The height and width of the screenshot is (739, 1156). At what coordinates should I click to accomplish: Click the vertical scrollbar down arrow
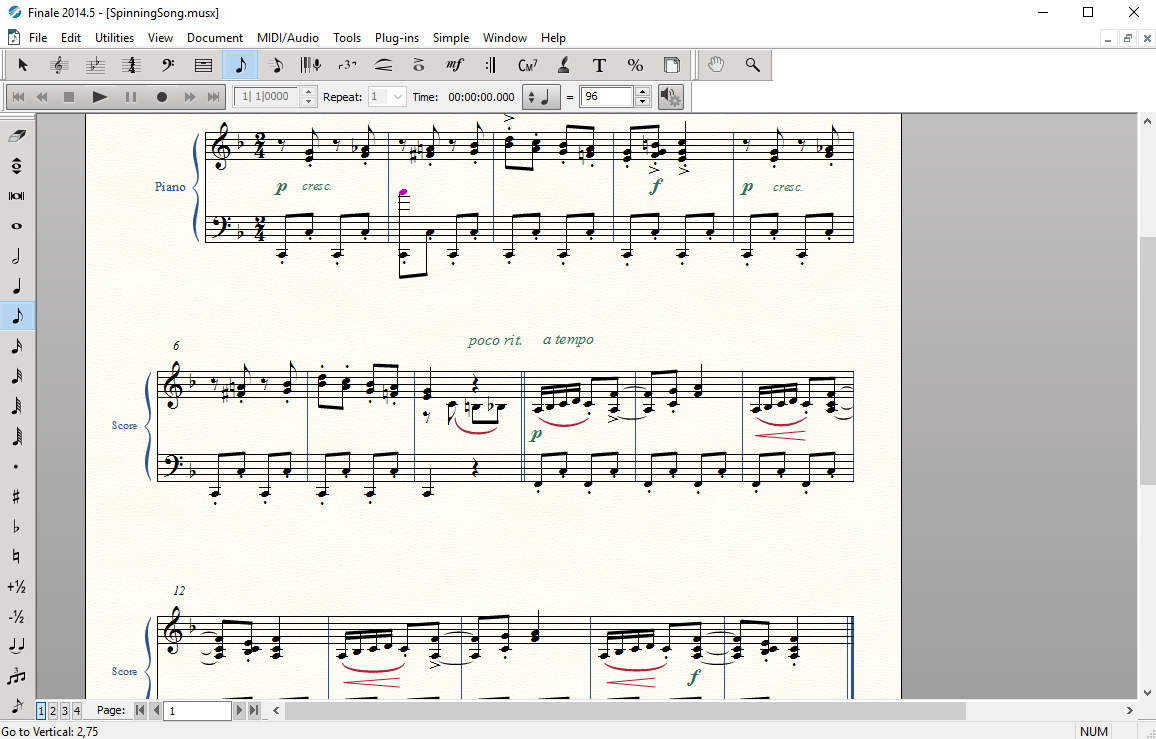tap(1147, 693)
